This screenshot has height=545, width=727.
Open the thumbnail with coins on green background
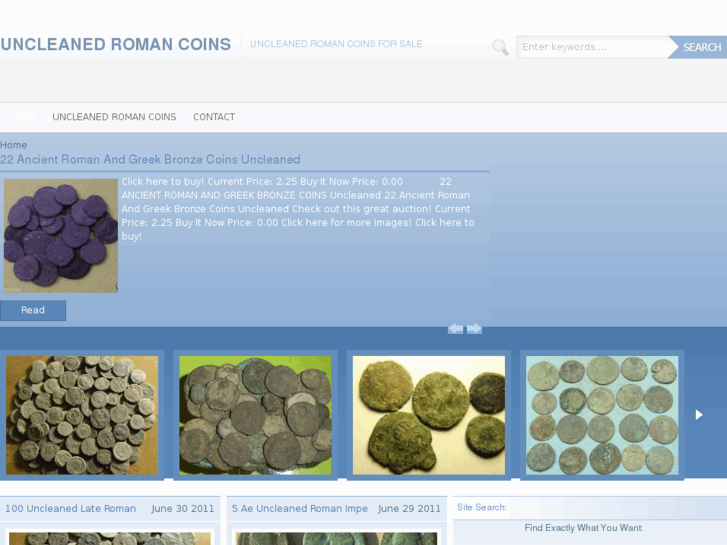pos(255,415)
